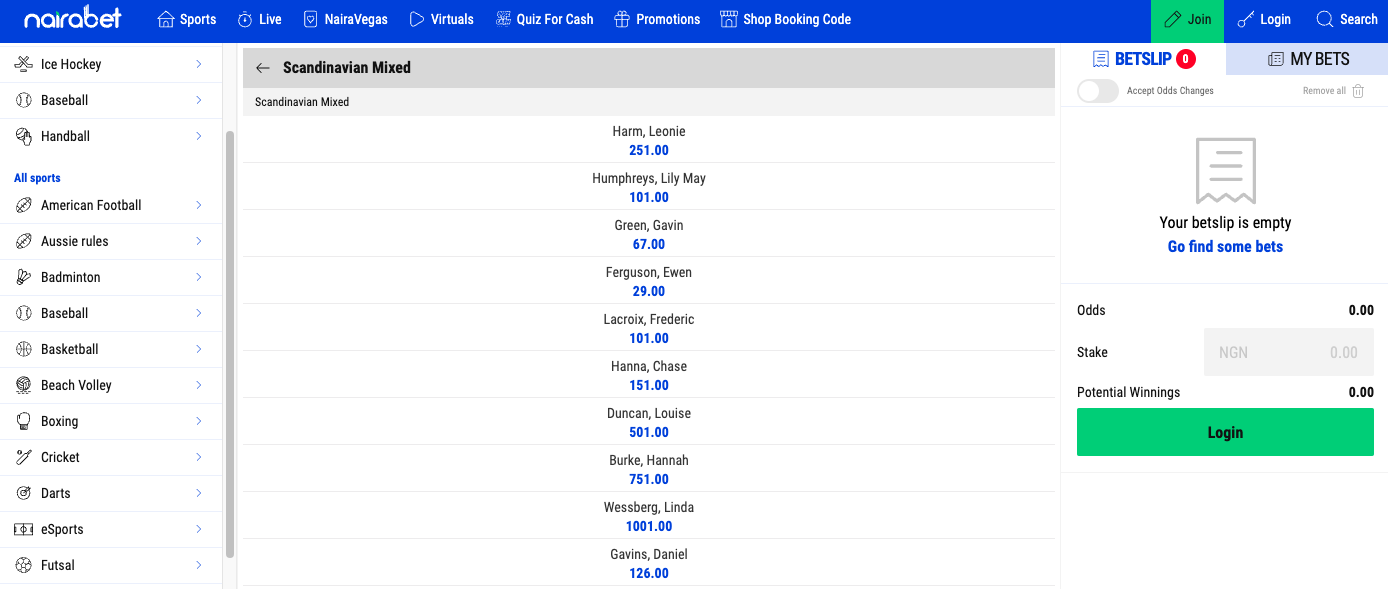The height and width of the screenshot is (589, 1388).
Task: Select Wessberg, Linda odds 1001.00
Action: point(649,526)
